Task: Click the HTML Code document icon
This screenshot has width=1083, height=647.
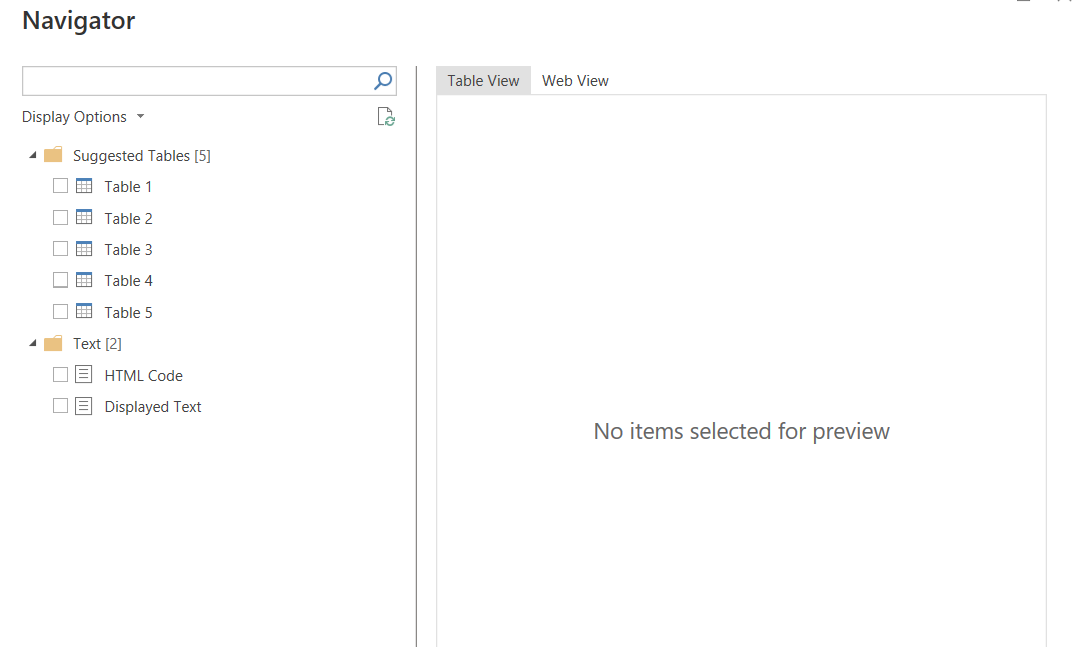Action: (84, 374)
